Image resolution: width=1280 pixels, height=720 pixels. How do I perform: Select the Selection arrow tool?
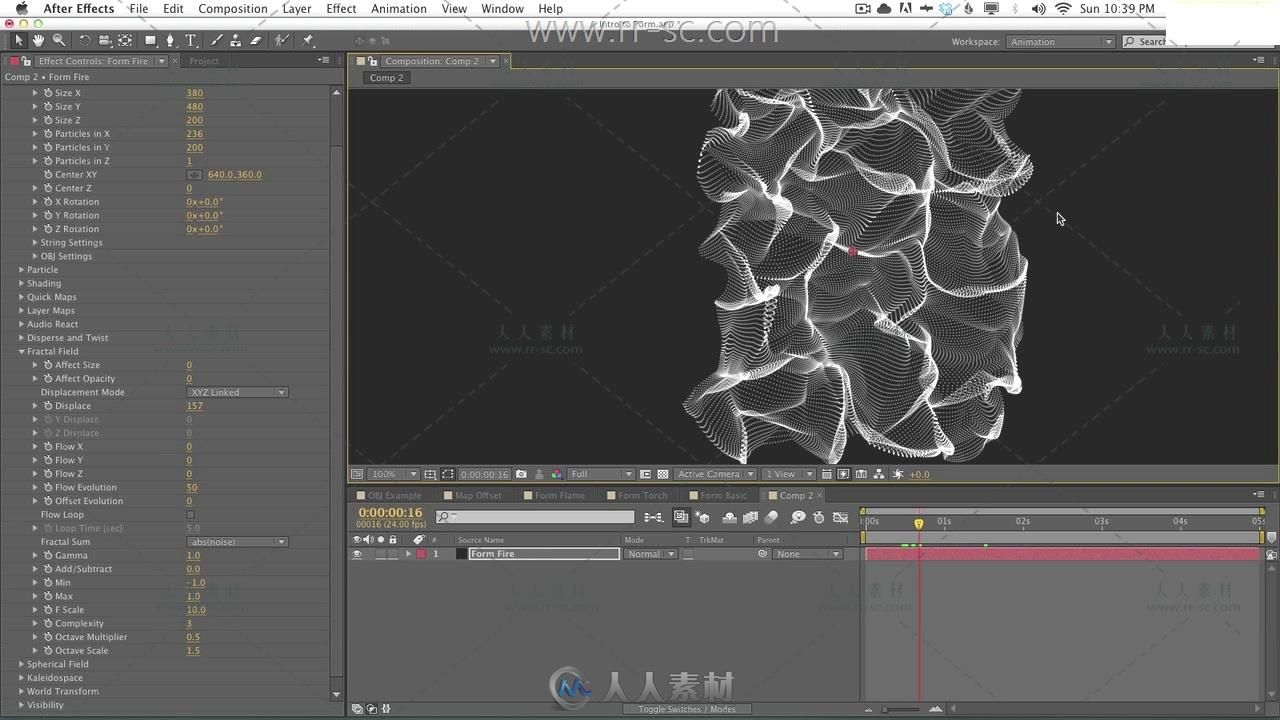coord(18,40)
